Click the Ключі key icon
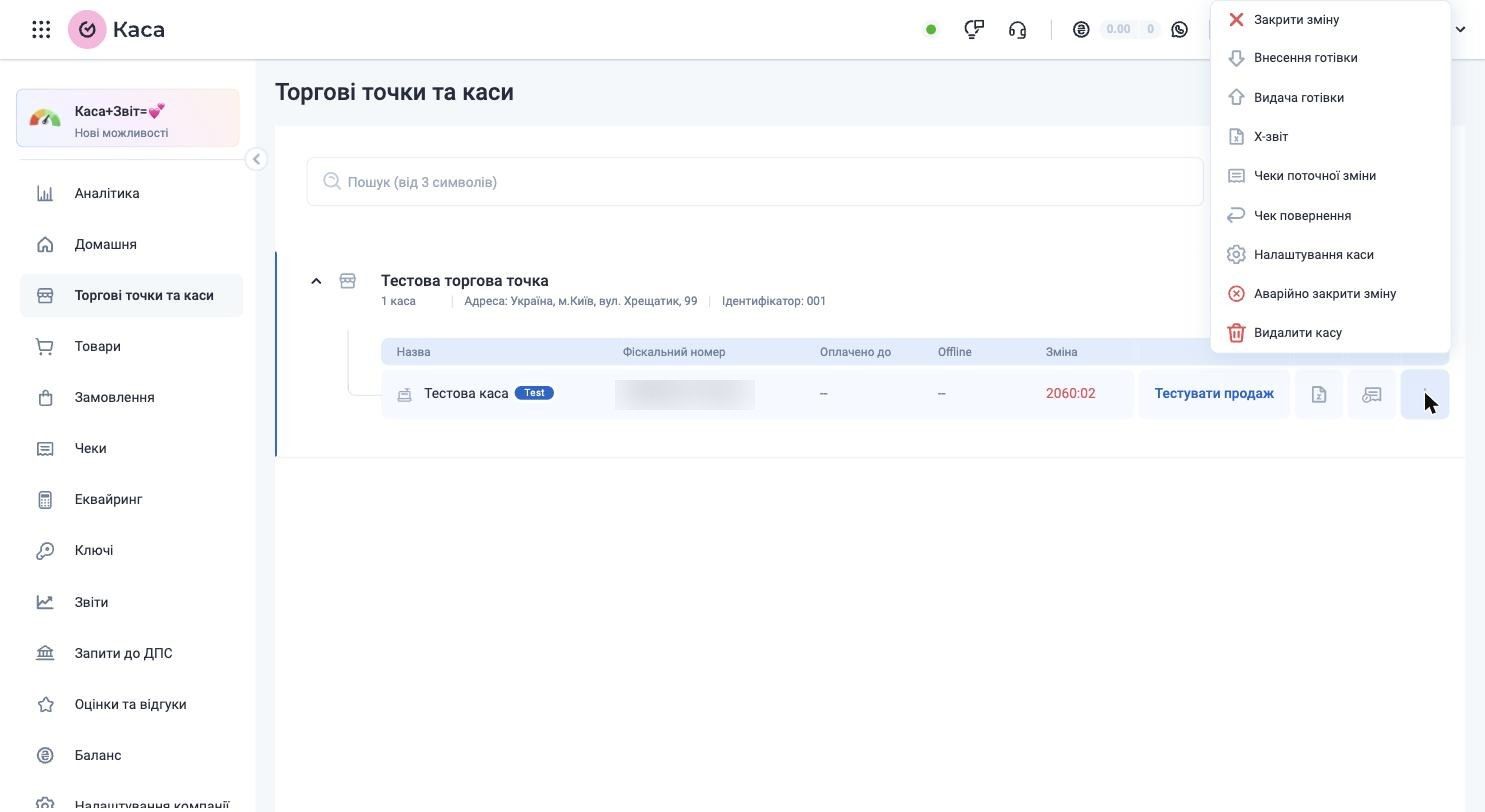 tap(45, 550)
